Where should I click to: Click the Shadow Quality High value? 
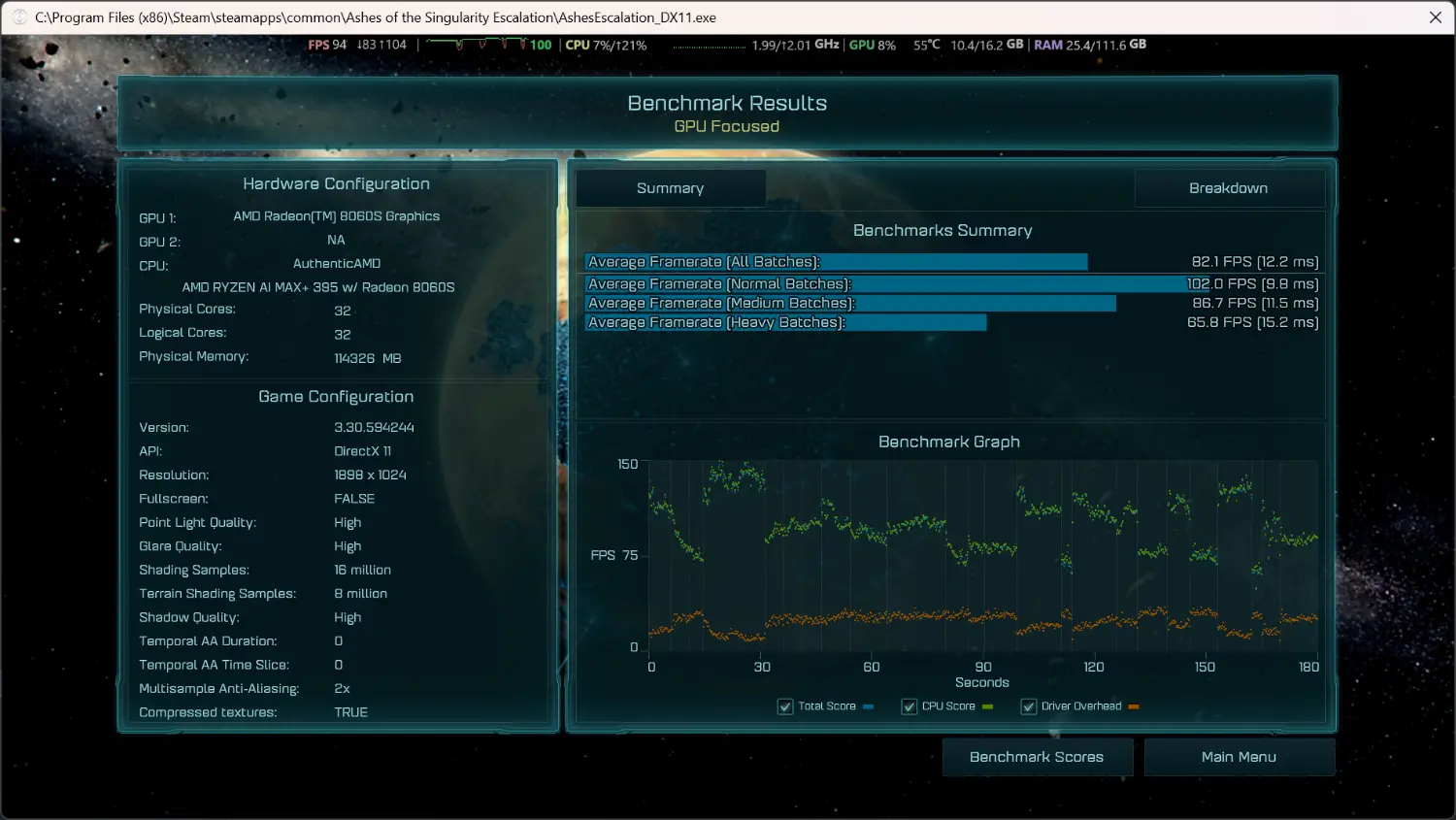[x=347, y=618]
